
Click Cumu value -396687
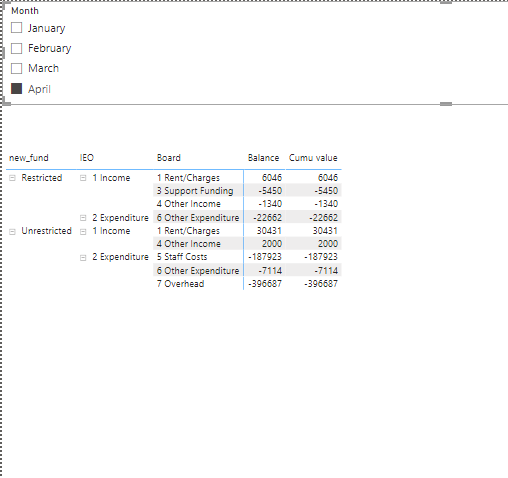click(x=321, y=284)
